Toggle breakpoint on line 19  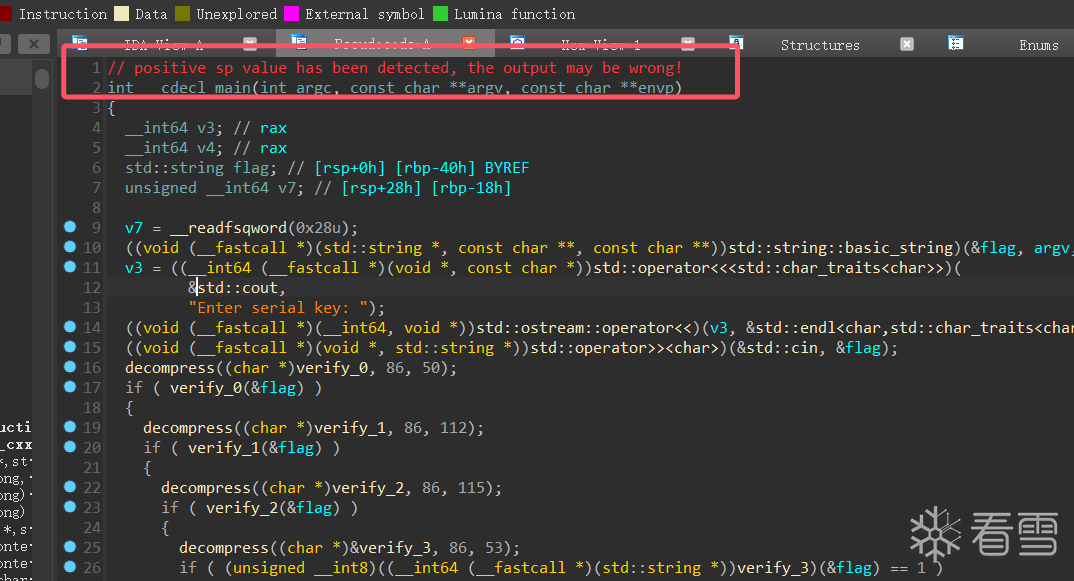pyautogui.click(x=70, y=427)
